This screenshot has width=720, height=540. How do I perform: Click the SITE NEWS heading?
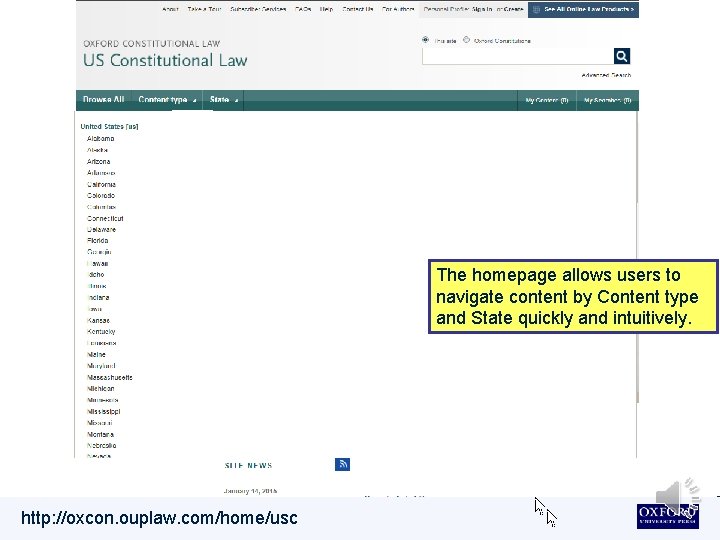coord(248,465)
